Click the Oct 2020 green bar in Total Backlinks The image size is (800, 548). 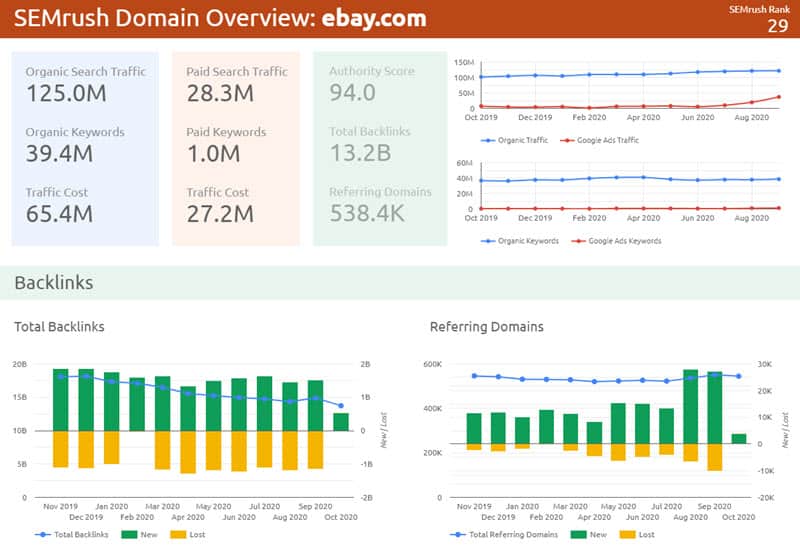pyautogui.click(x=341, y=422)
